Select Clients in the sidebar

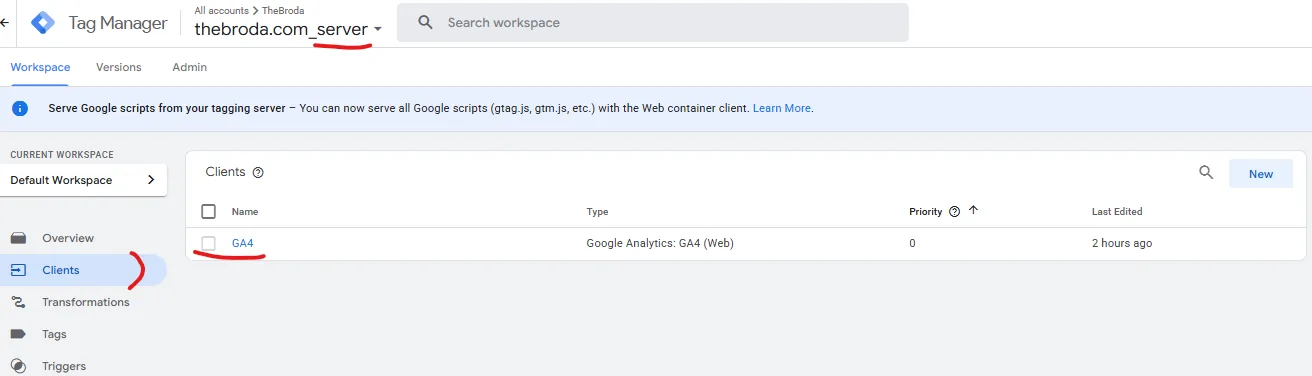(x=84, y=270)
